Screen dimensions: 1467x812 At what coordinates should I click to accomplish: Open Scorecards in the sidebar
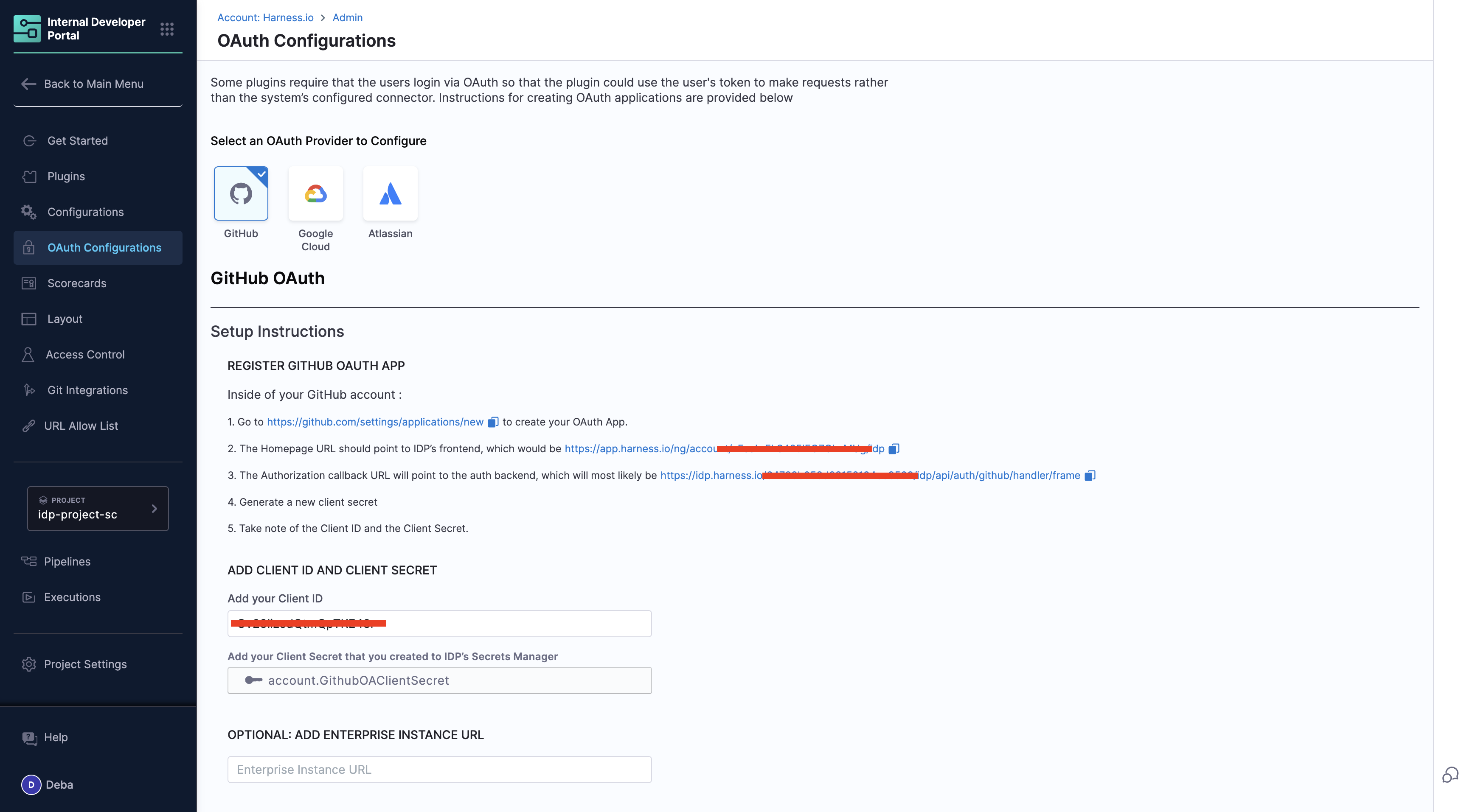[x=76, y=283]
